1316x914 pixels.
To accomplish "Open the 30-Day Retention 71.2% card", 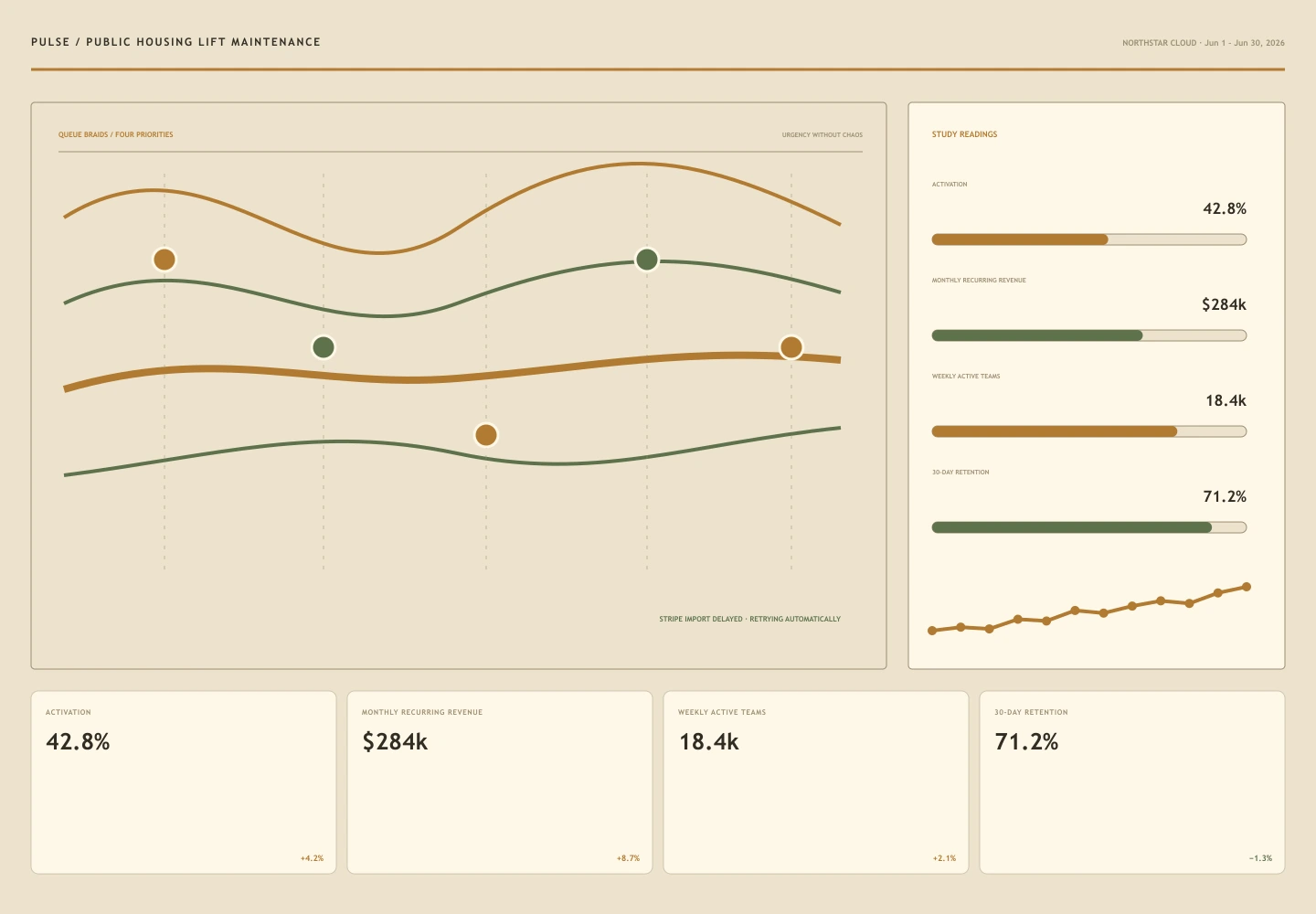I will point(1132,782).
